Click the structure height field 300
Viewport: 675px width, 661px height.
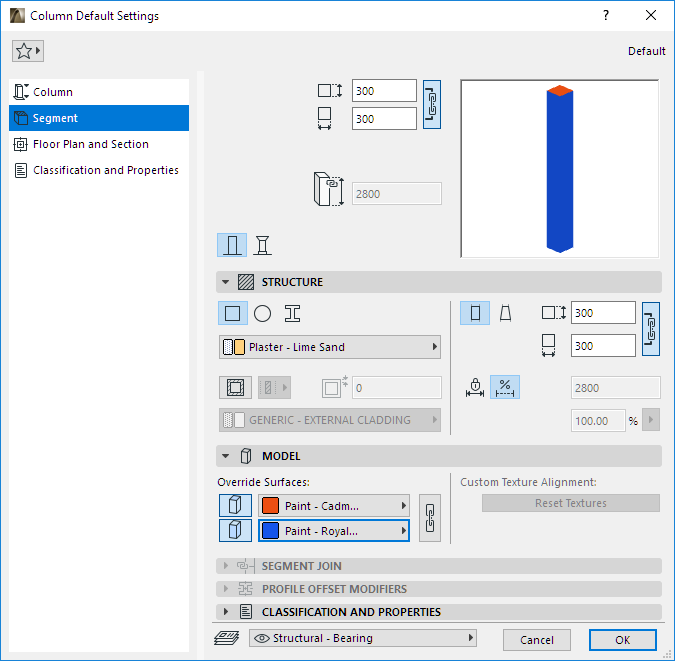603,313
